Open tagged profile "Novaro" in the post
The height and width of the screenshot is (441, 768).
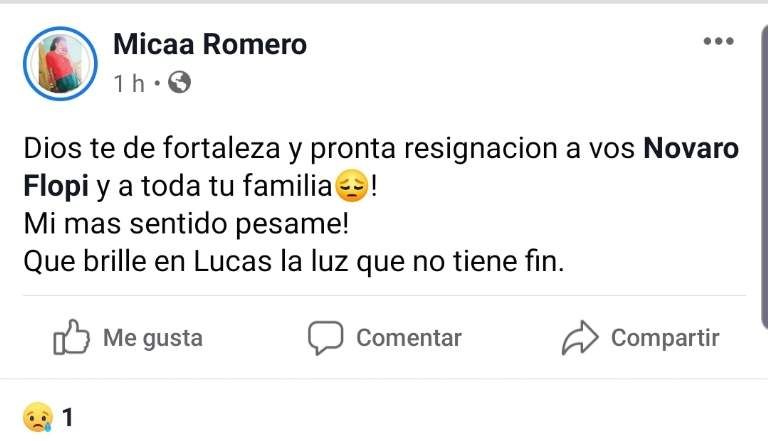(690, 149)
